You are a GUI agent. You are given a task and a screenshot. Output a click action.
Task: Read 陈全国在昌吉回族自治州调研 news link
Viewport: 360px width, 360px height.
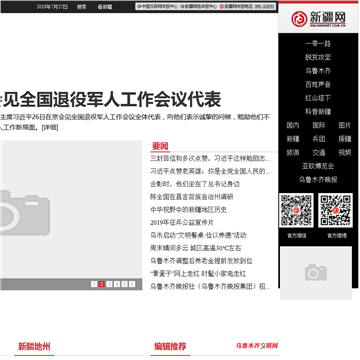[x=191, y=197]
